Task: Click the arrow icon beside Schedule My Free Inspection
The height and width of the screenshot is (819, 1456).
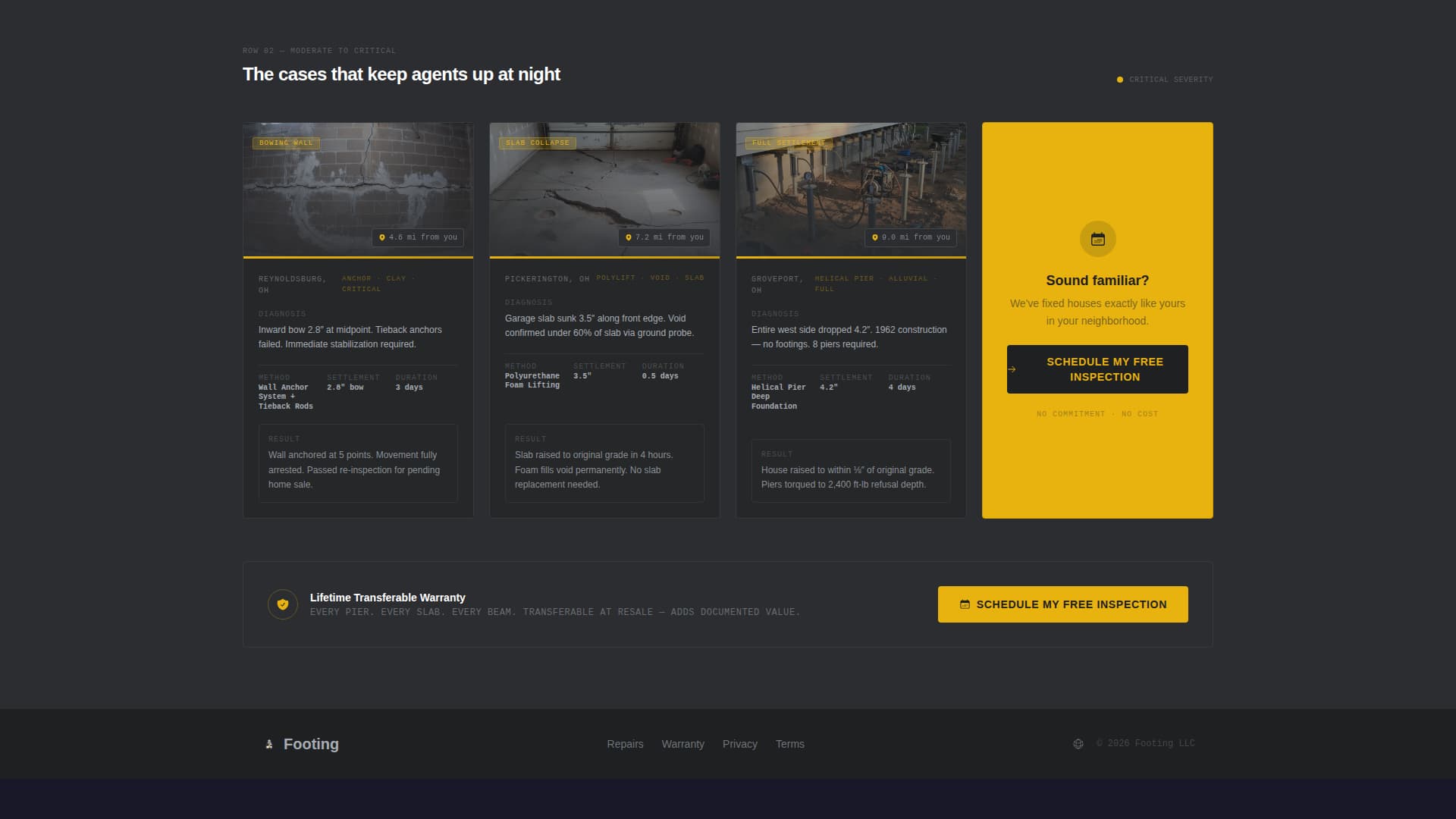Action: pyautogui.click(x=1013, y=369)
